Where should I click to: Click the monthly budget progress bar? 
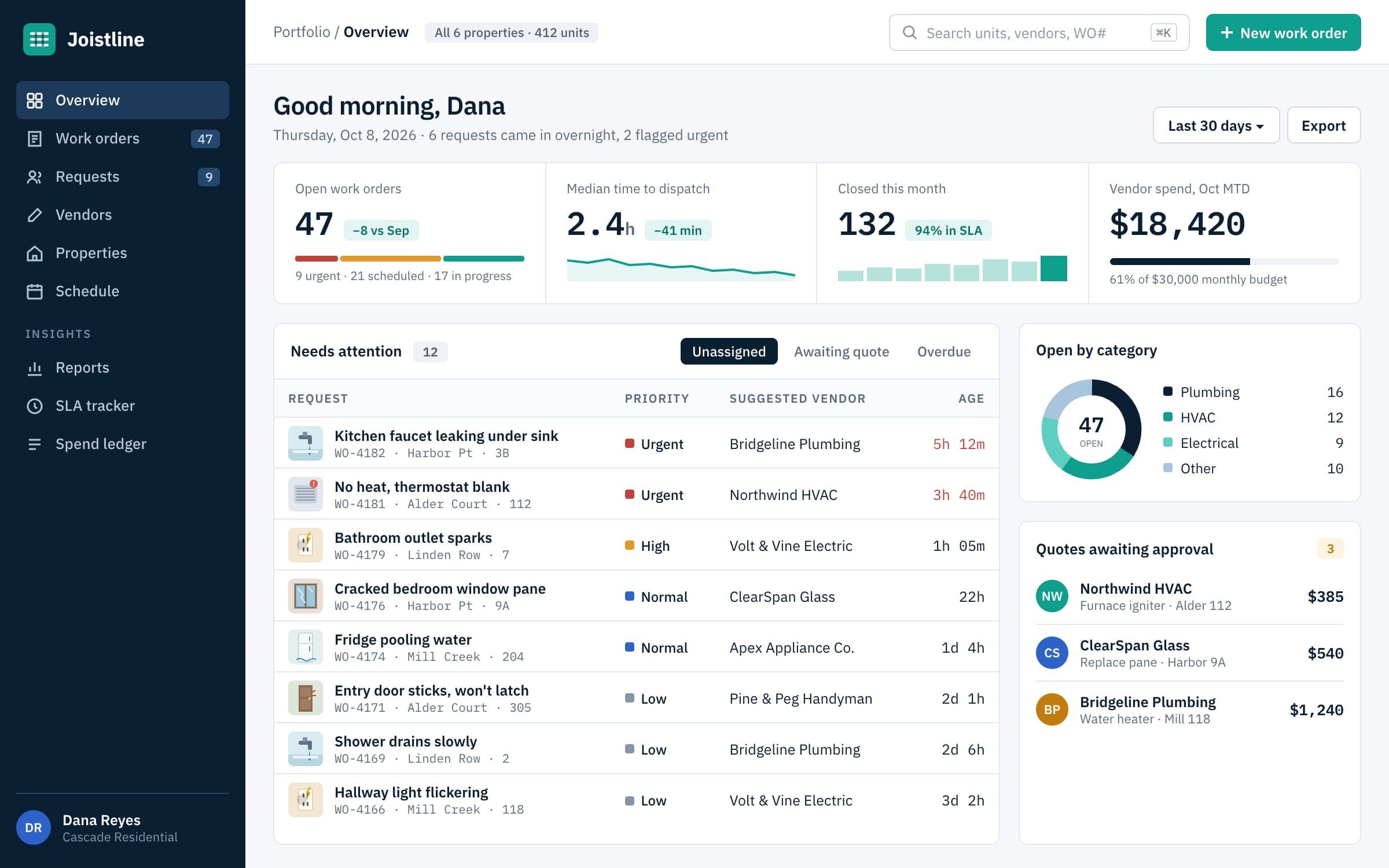pos(1224,262)
